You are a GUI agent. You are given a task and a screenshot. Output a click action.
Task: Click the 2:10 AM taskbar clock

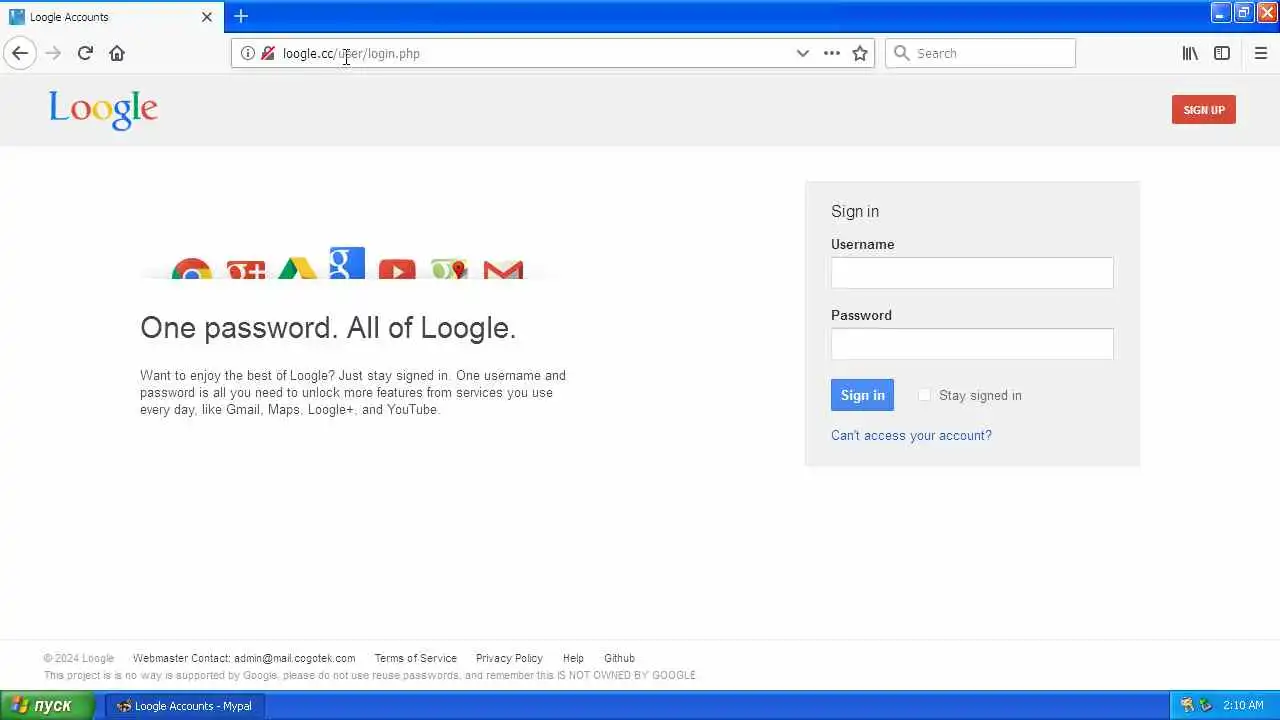point(1243,705)
